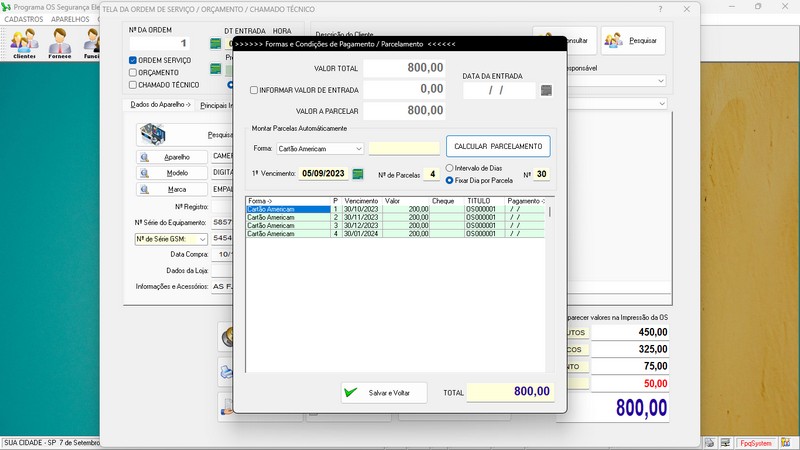Click the printer icon in status bar
The height and width of the screenshot is (450, 800).
pyautogui.click(x=710, y=443)
